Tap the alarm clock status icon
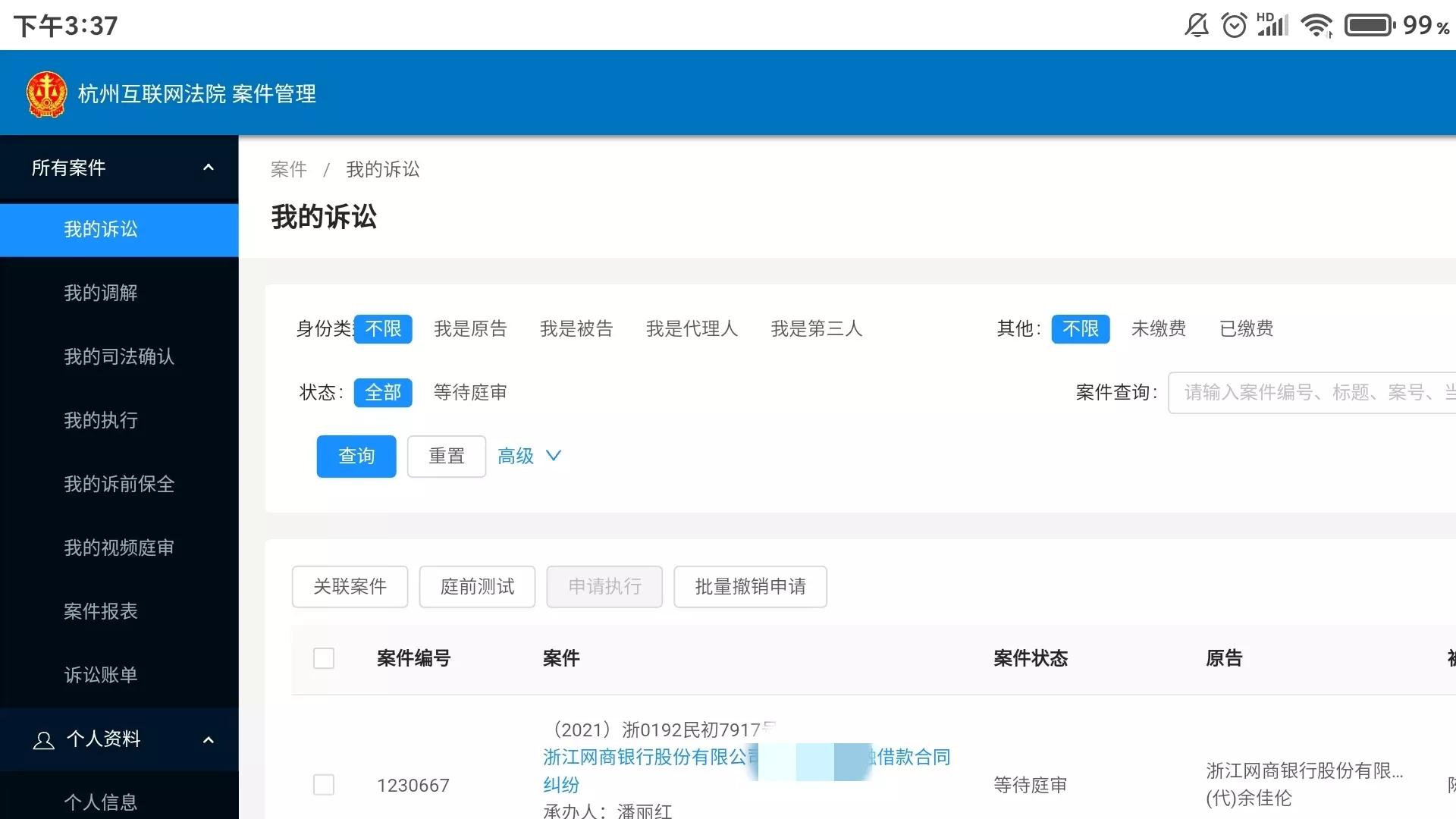 click(1234, 26)
